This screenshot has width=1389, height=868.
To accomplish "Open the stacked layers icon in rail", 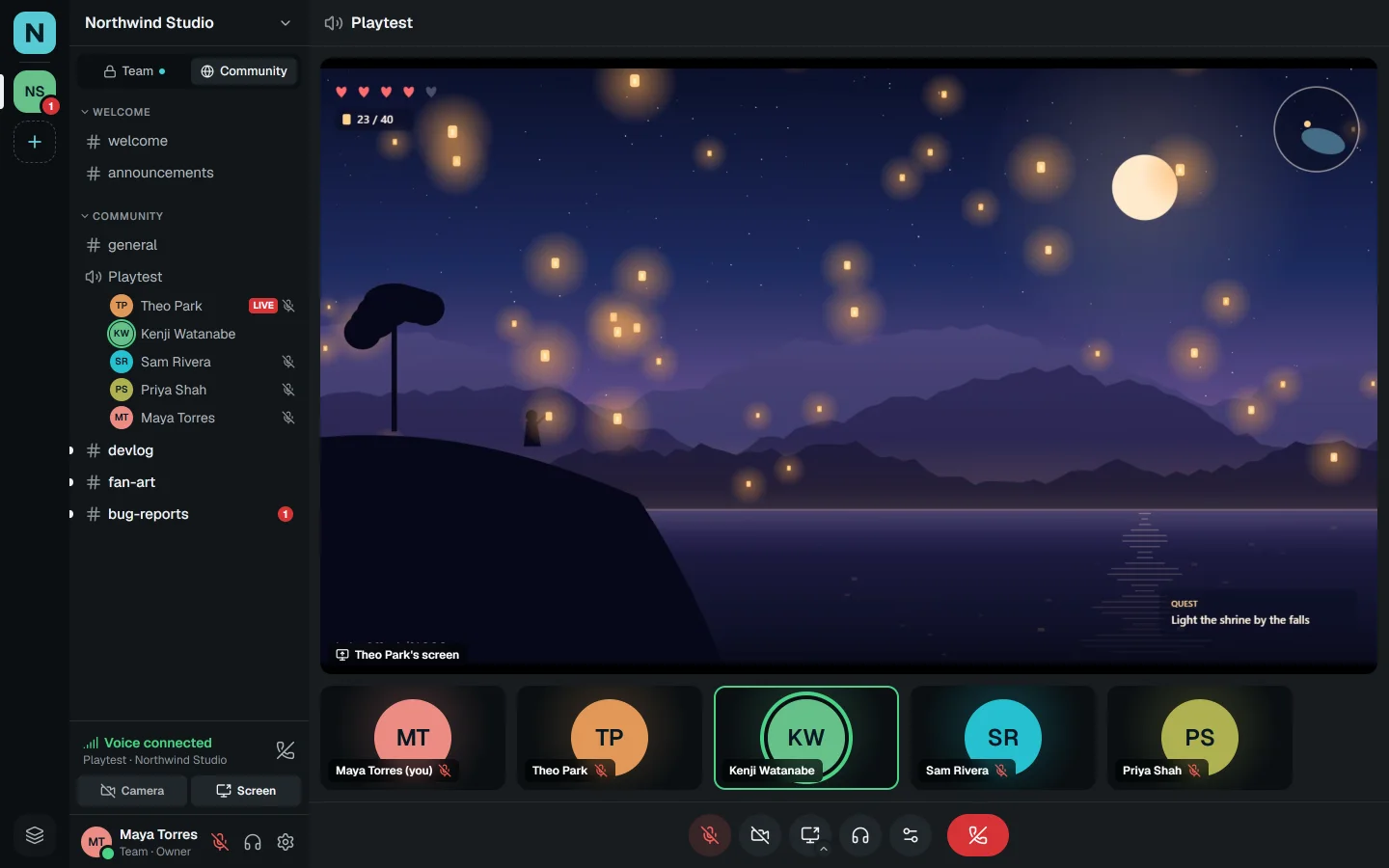I will point(35,835).
